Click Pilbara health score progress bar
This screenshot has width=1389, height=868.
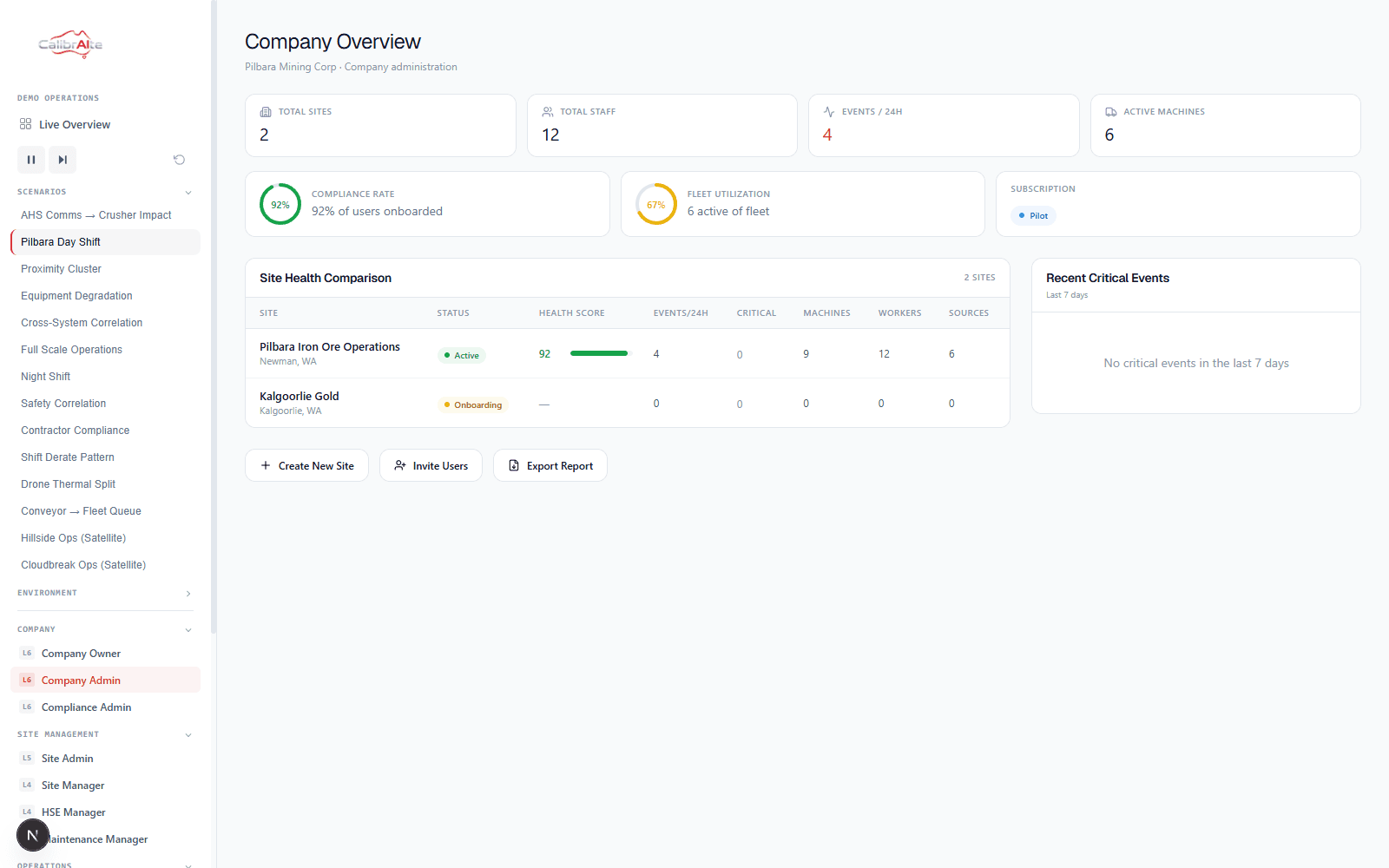tap(599, 353)
